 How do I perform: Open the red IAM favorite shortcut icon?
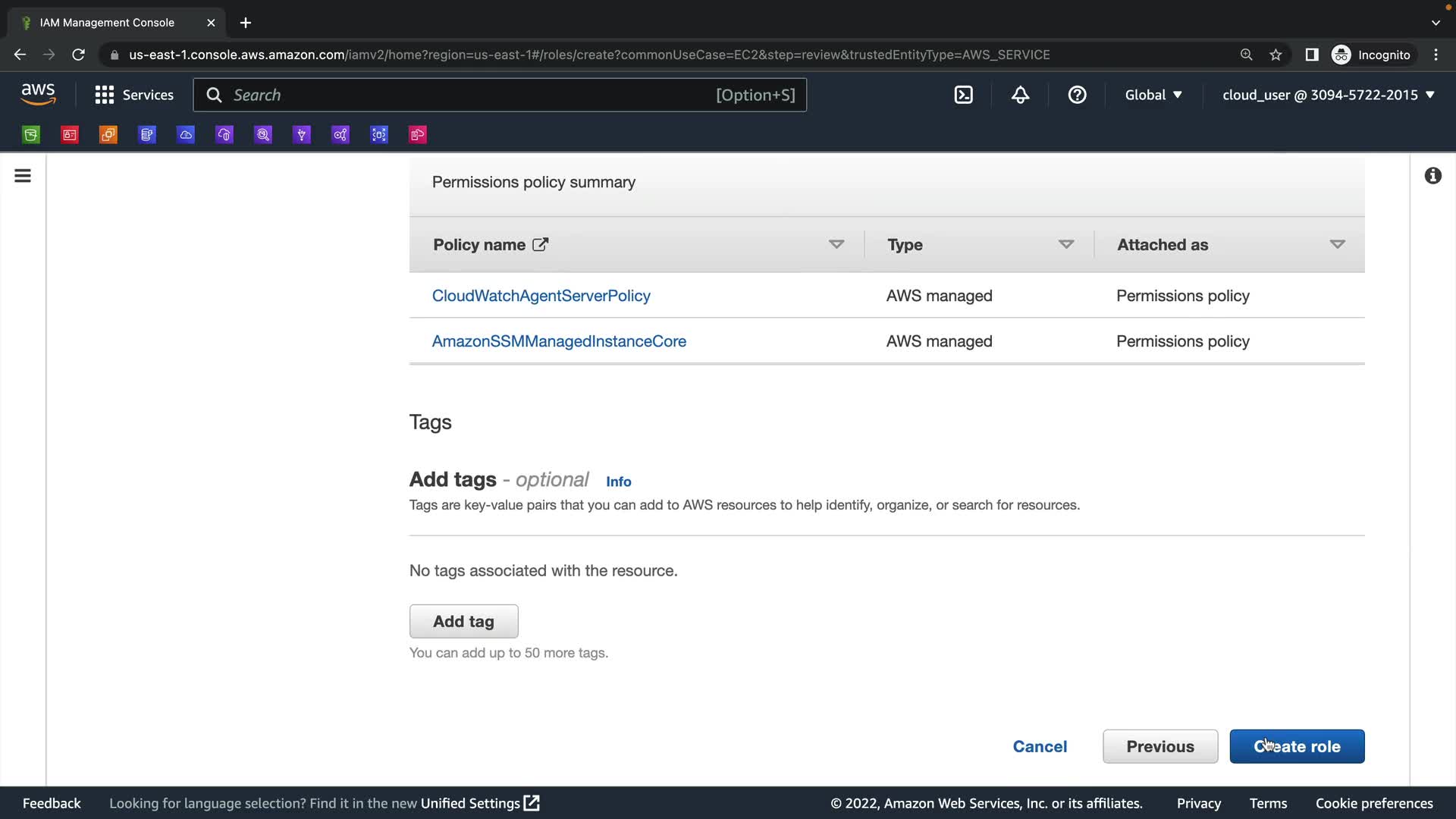pos(70,135)
